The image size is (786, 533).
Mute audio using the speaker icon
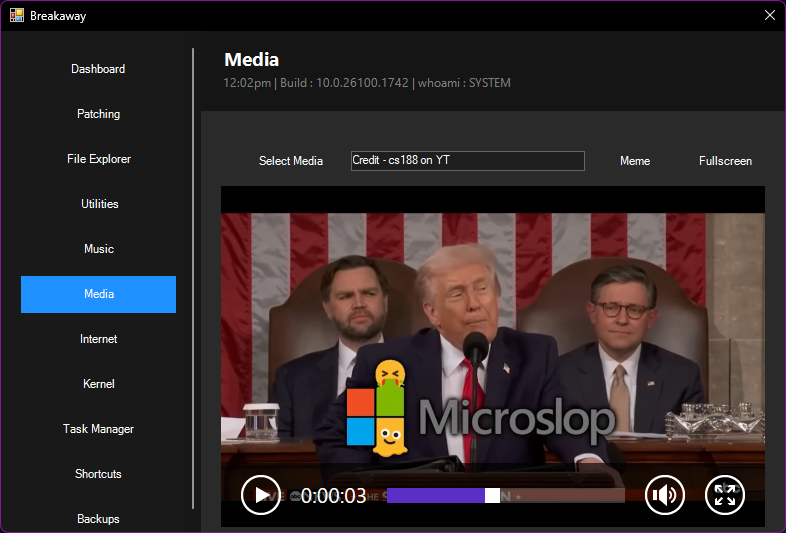tap(665, 495)
